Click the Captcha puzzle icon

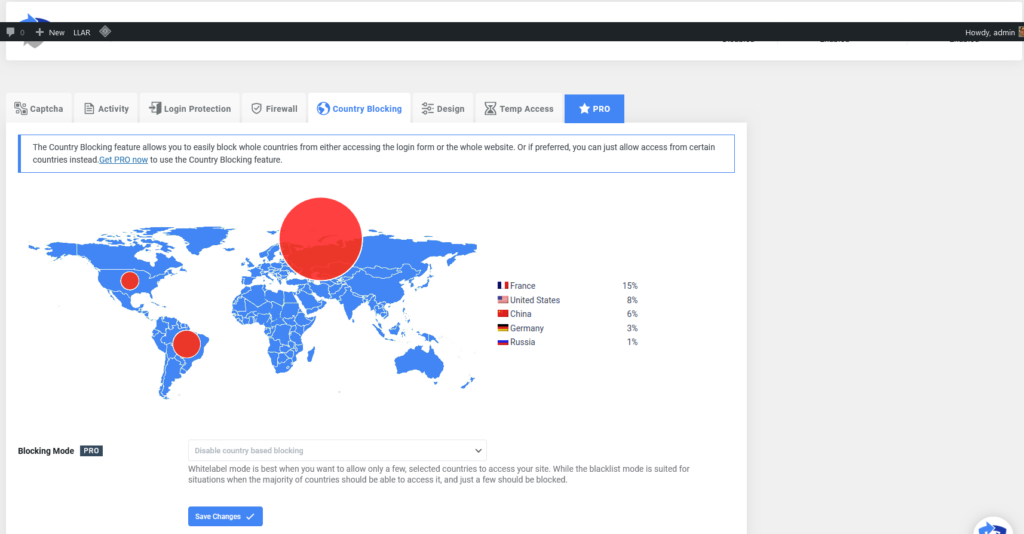(21, 108)
